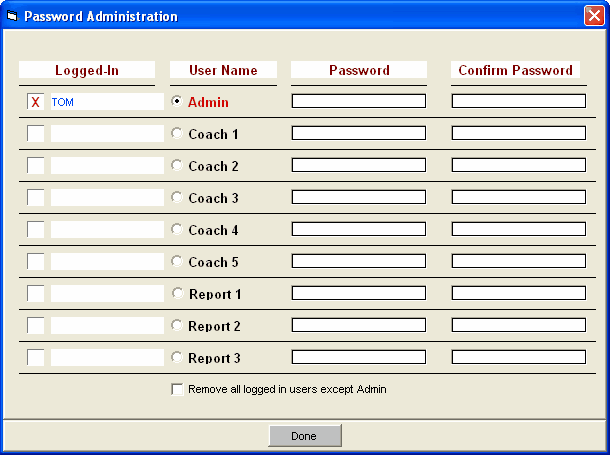The width and height of the screenshot is (610, 455).
Task: Uncheck the logged-in X box for Admin
Action: pyautogui.click(x=35, y=102)
